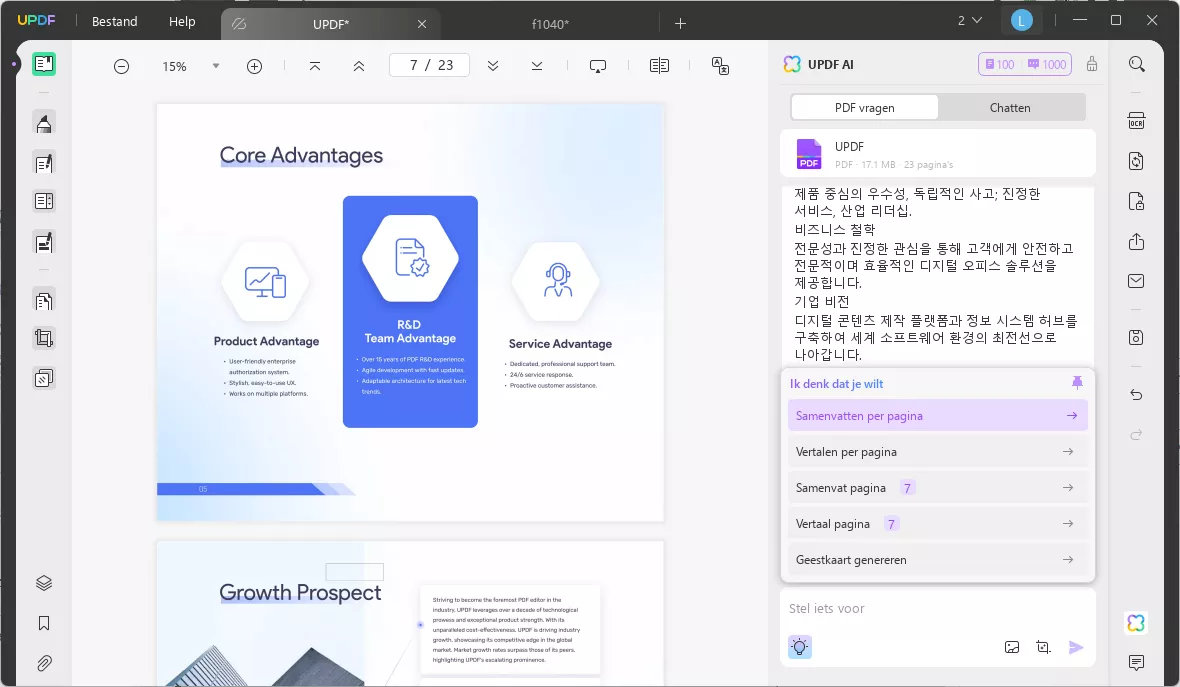
Task: Start slideshow presentation mode
Action: tap(598, 66)
